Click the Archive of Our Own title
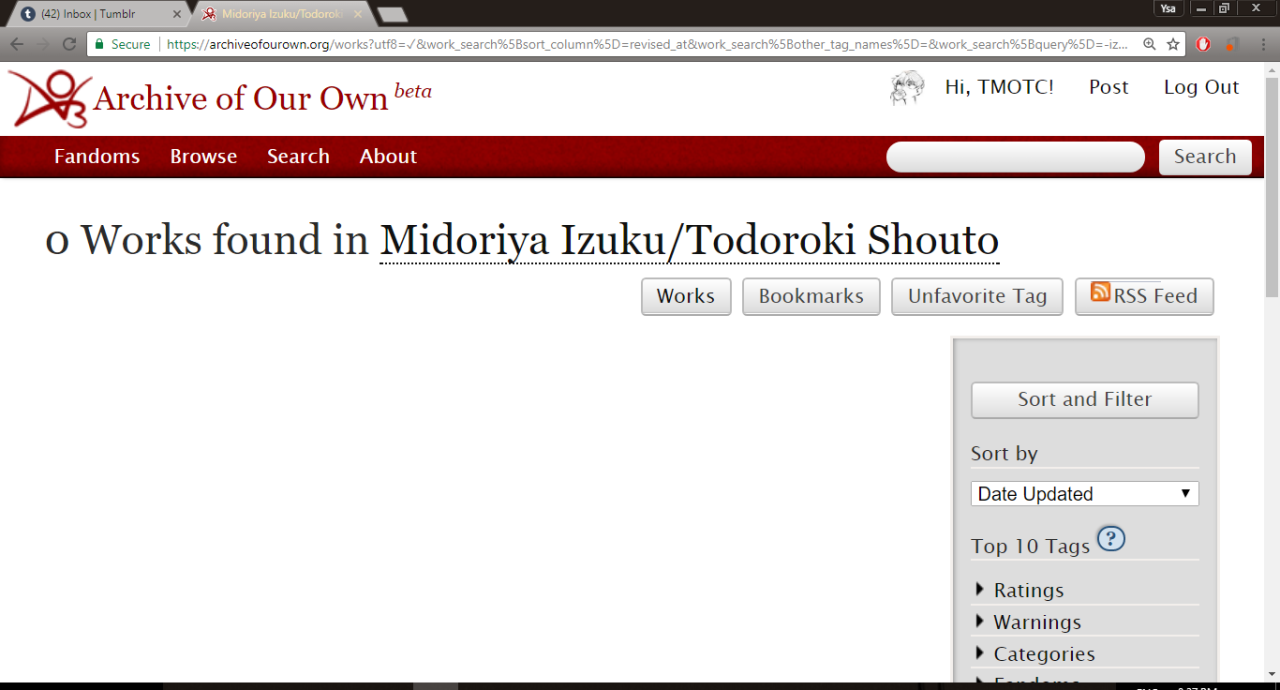This screenshot has width=1280, height=690. [241, 98]
